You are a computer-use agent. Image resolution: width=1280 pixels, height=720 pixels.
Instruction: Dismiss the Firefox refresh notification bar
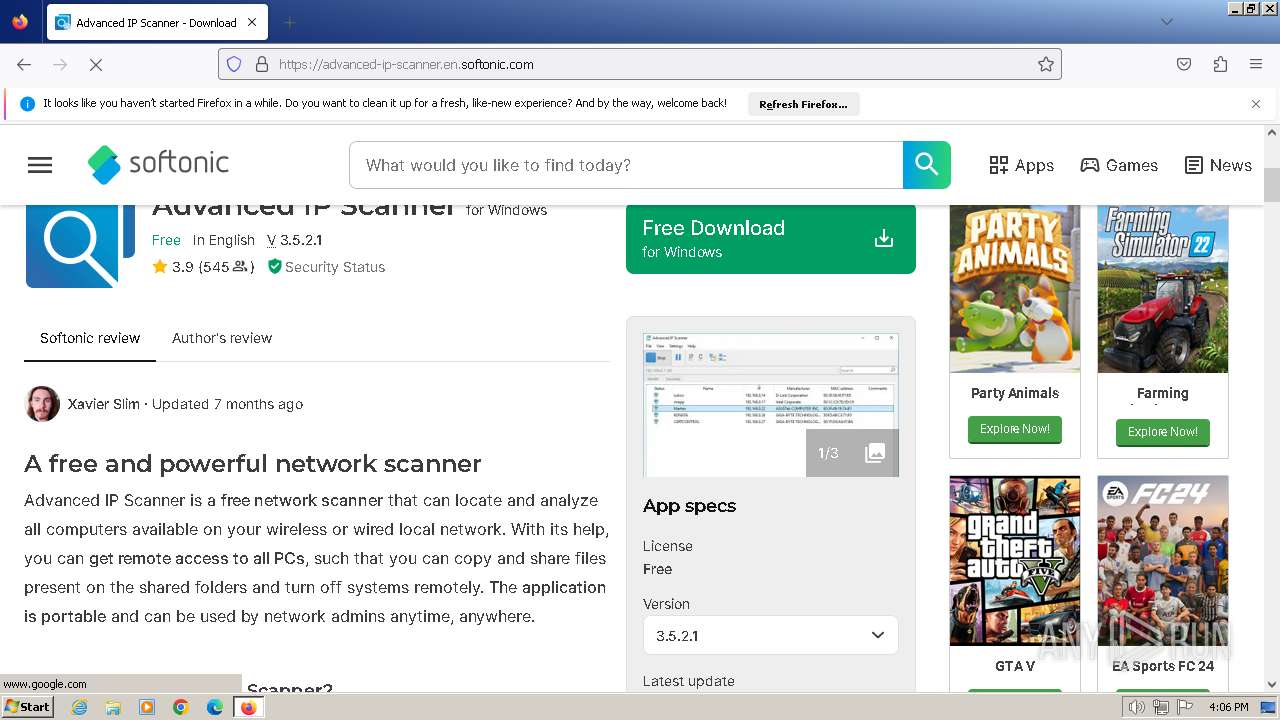click(x=1256, y=104)
